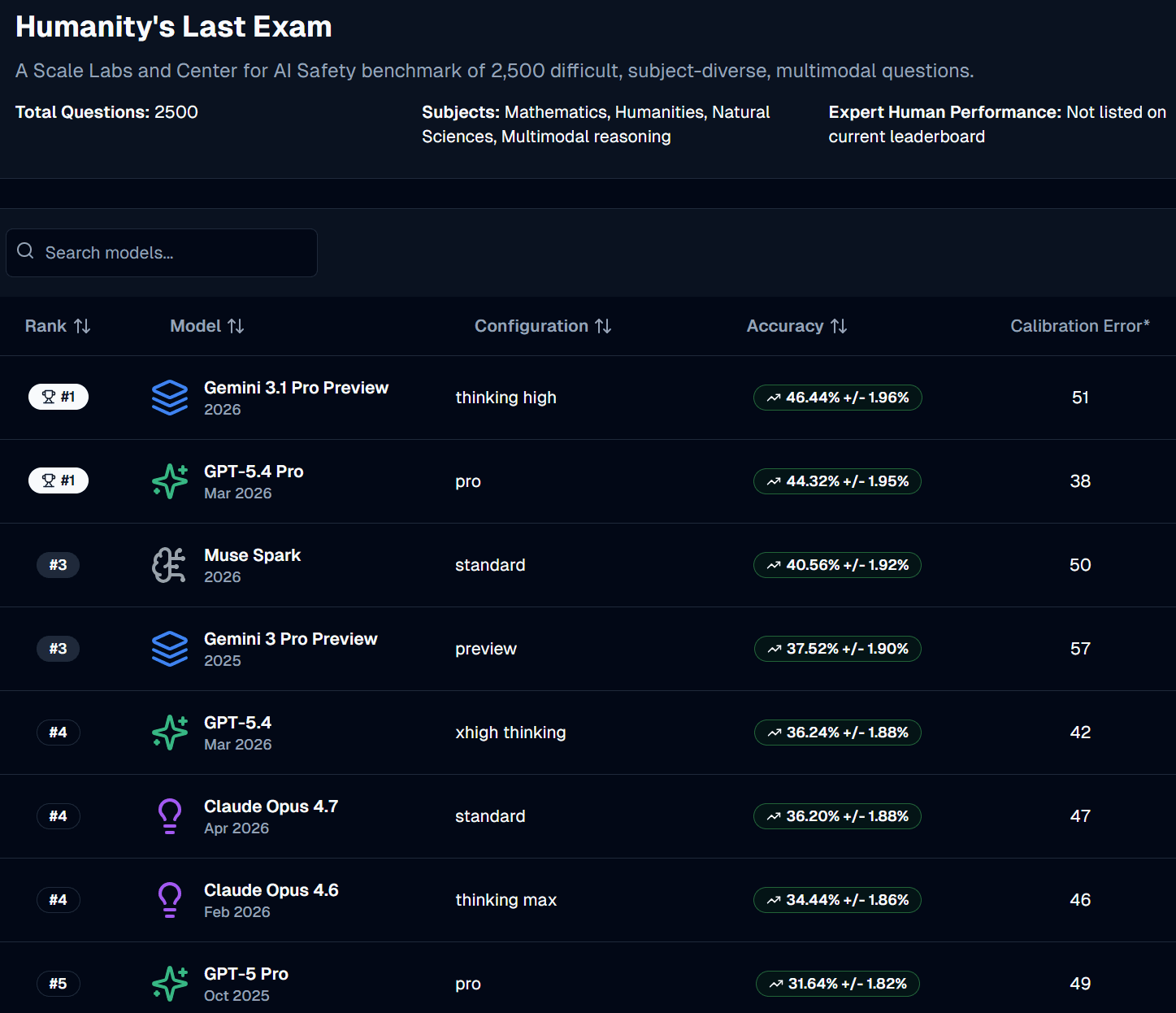Sort by Model using its arrows icon

236,326
